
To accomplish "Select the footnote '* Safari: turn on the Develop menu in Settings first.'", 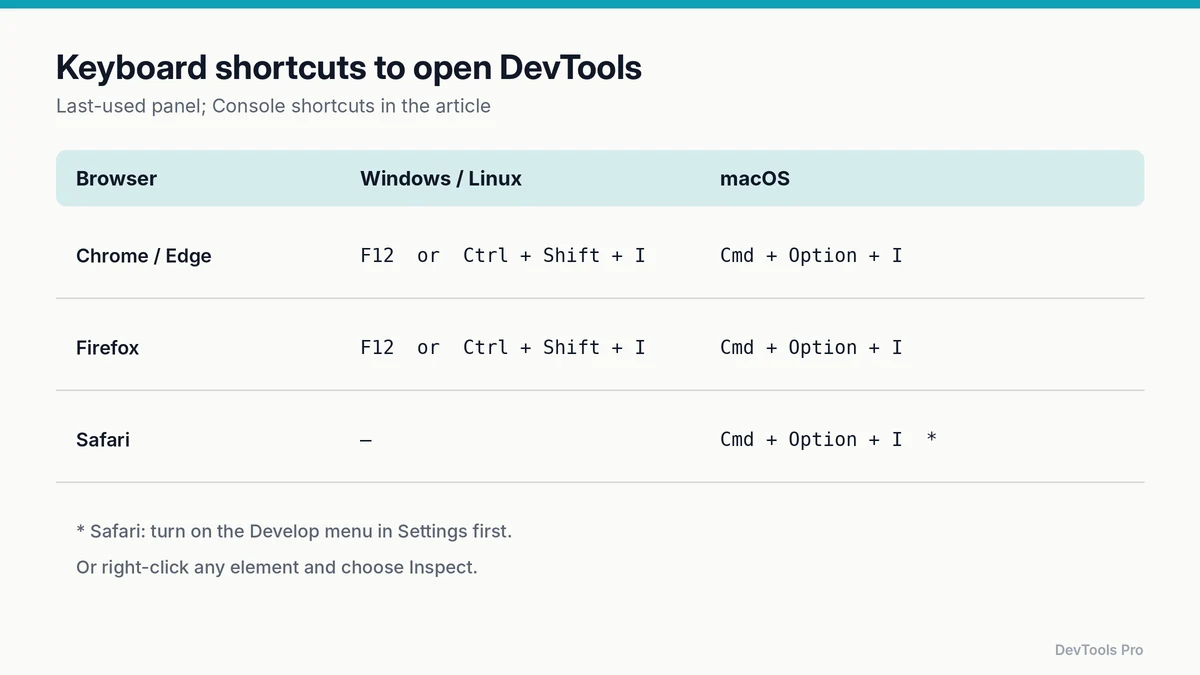I will (294, 531).
